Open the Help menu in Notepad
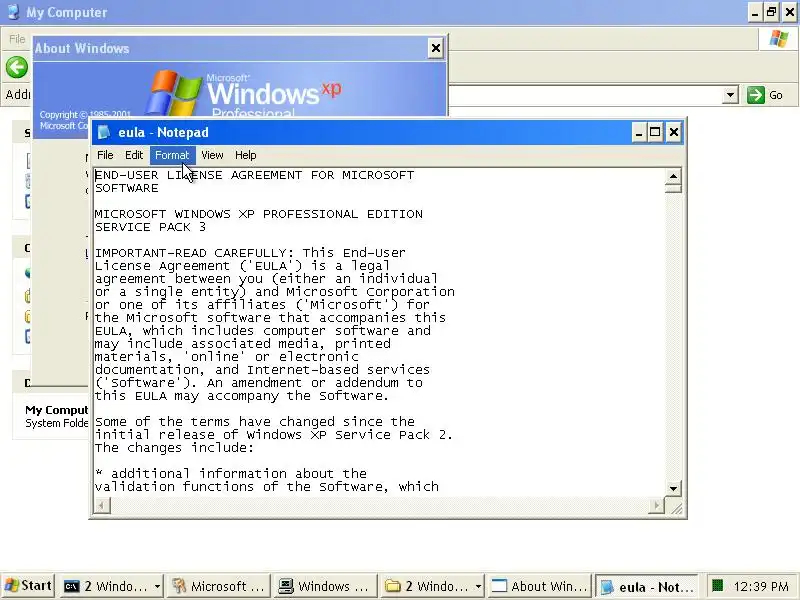This screenshot has height=600, width=800. [x=245, y=155]
